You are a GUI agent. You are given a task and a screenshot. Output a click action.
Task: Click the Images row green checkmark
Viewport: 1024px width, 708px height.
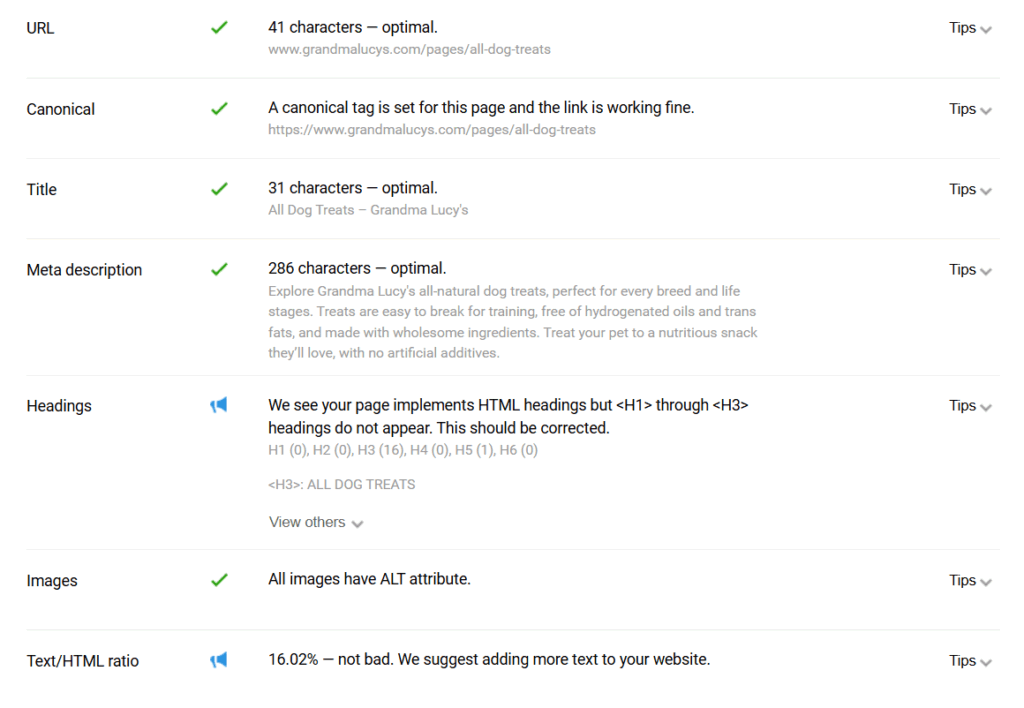click(x=219, y=580)
